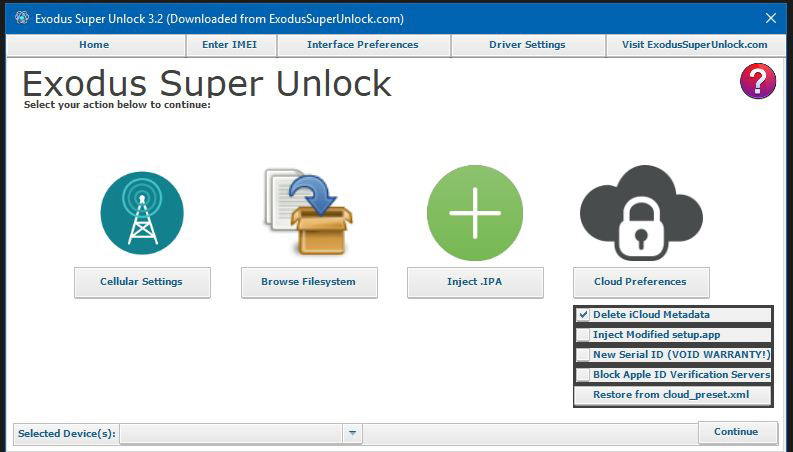
Task: Expand the Selected Device(s) dropdown arrow
Action: (353, 433)
